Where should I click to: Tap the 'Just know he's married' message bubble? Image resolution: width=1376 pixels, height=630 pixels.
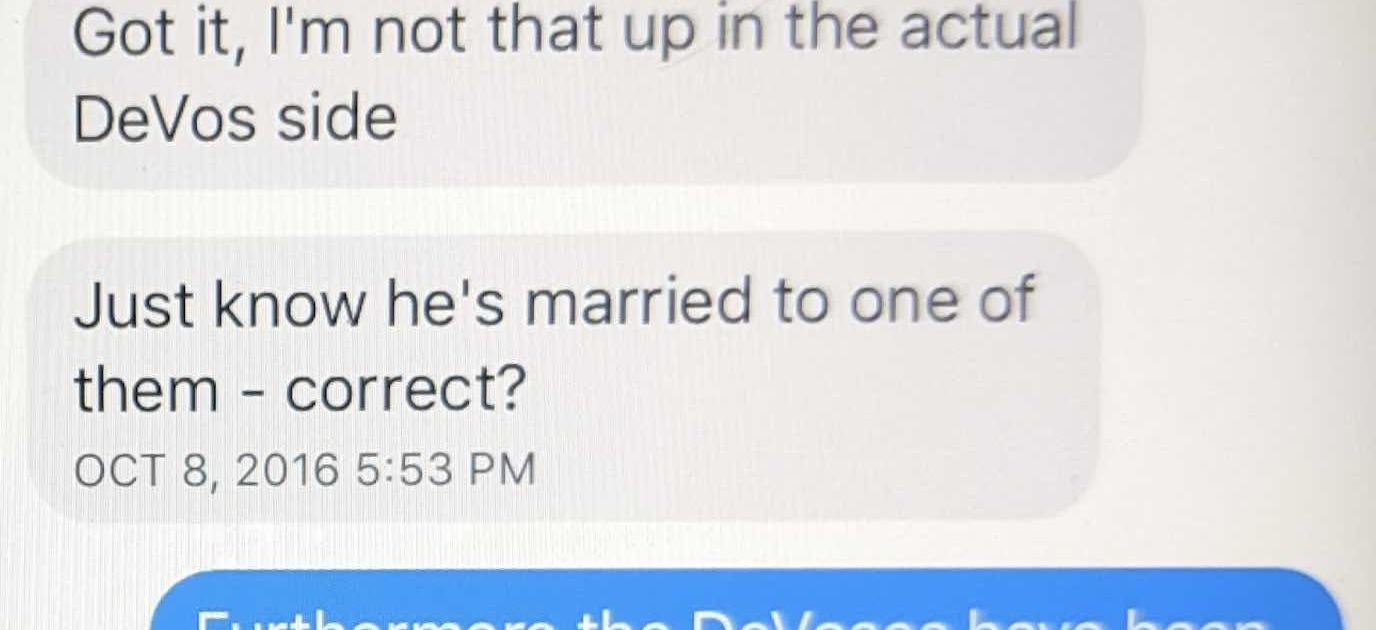562,378
